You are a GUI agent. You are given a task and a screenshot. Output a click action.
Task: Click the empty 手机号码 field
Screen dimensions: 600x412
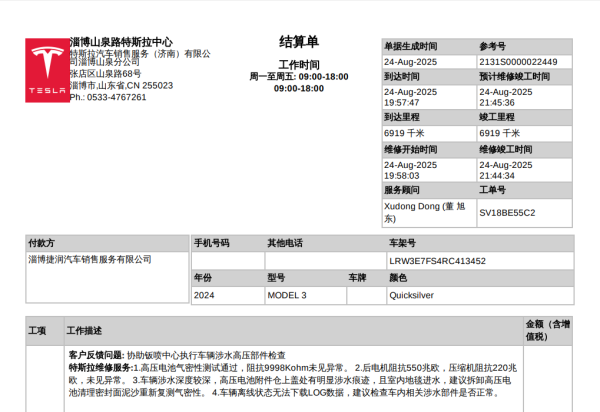click(x=226, y=261)
